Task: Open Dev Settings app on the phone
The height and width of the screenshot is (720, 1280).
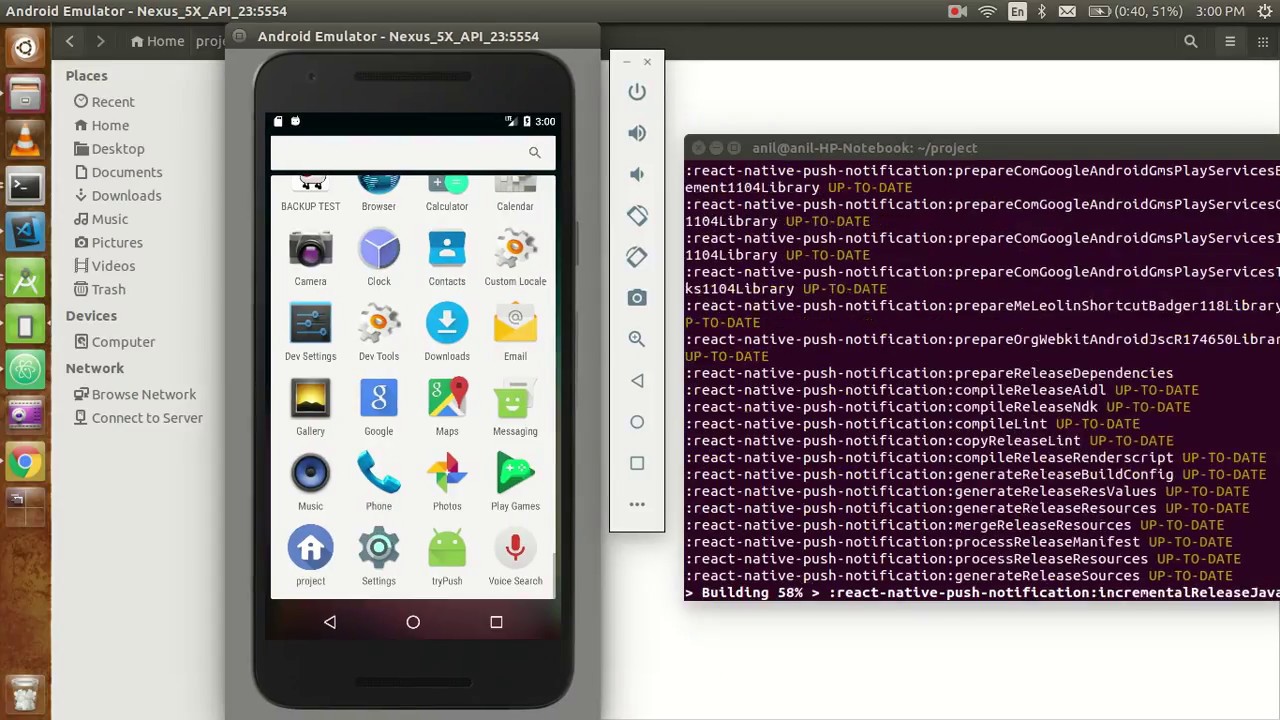Action: click(310, 330)
